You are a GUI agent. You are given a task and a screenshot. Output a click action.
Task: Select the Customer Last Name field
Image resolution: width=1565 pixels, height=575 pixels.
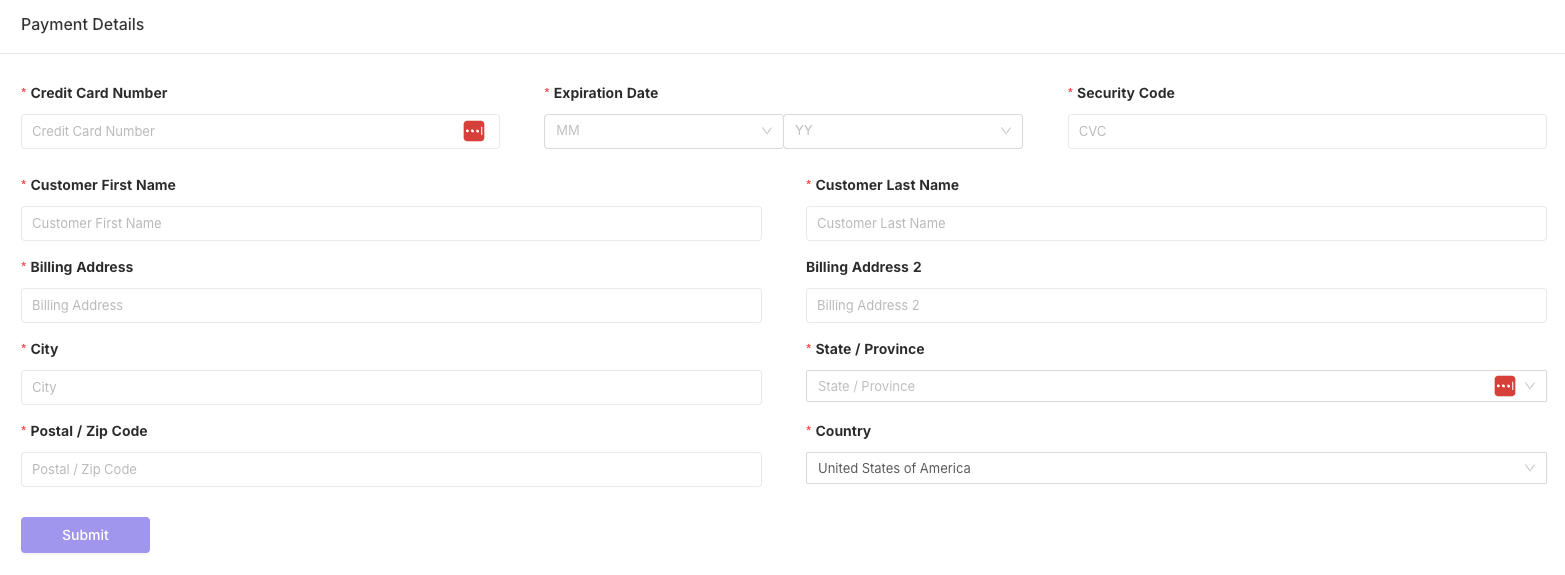tap(1176, 223)
